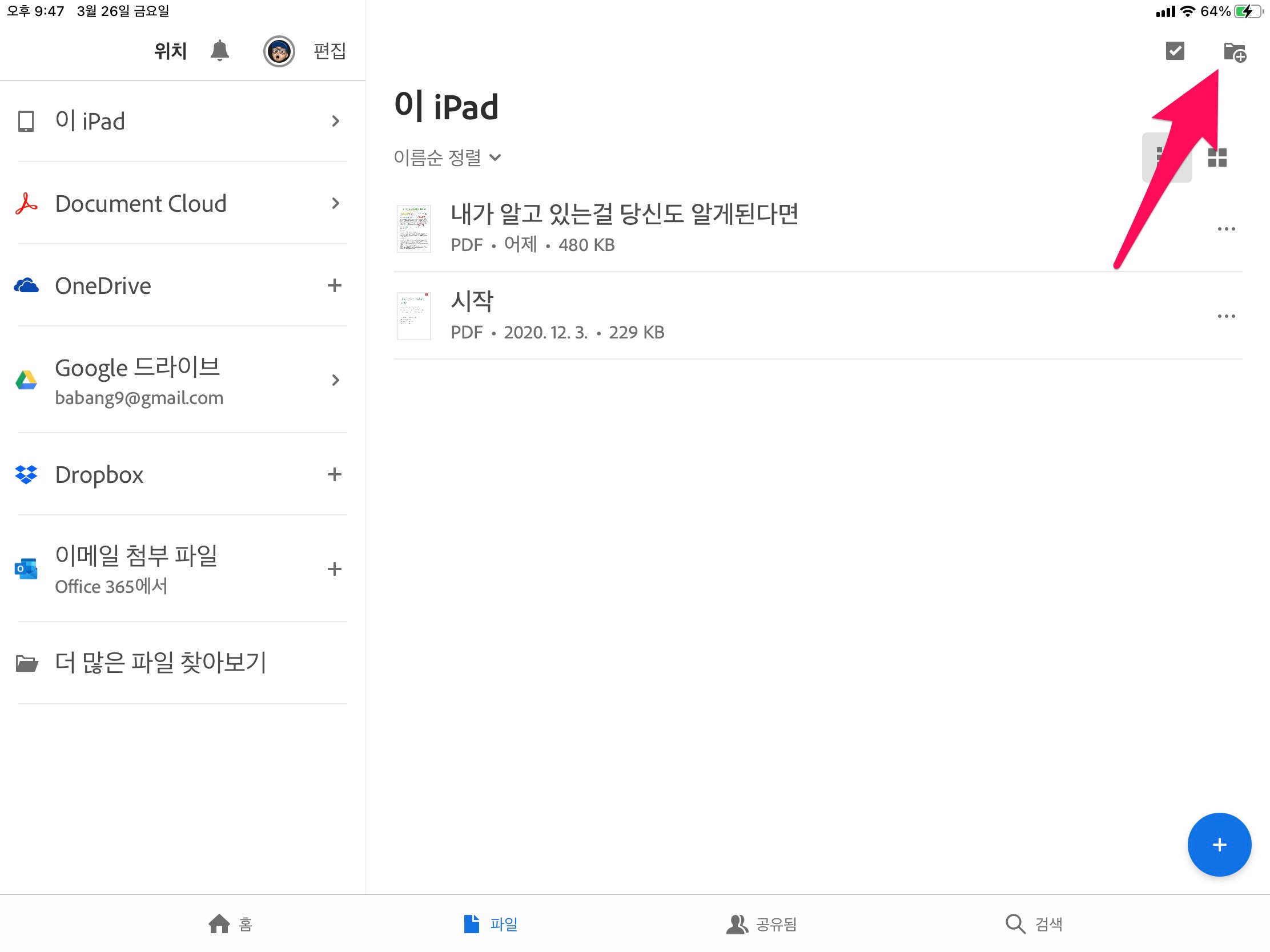Add Dropbox account with plus icon

pyautogui.click(x=334, y=474)
